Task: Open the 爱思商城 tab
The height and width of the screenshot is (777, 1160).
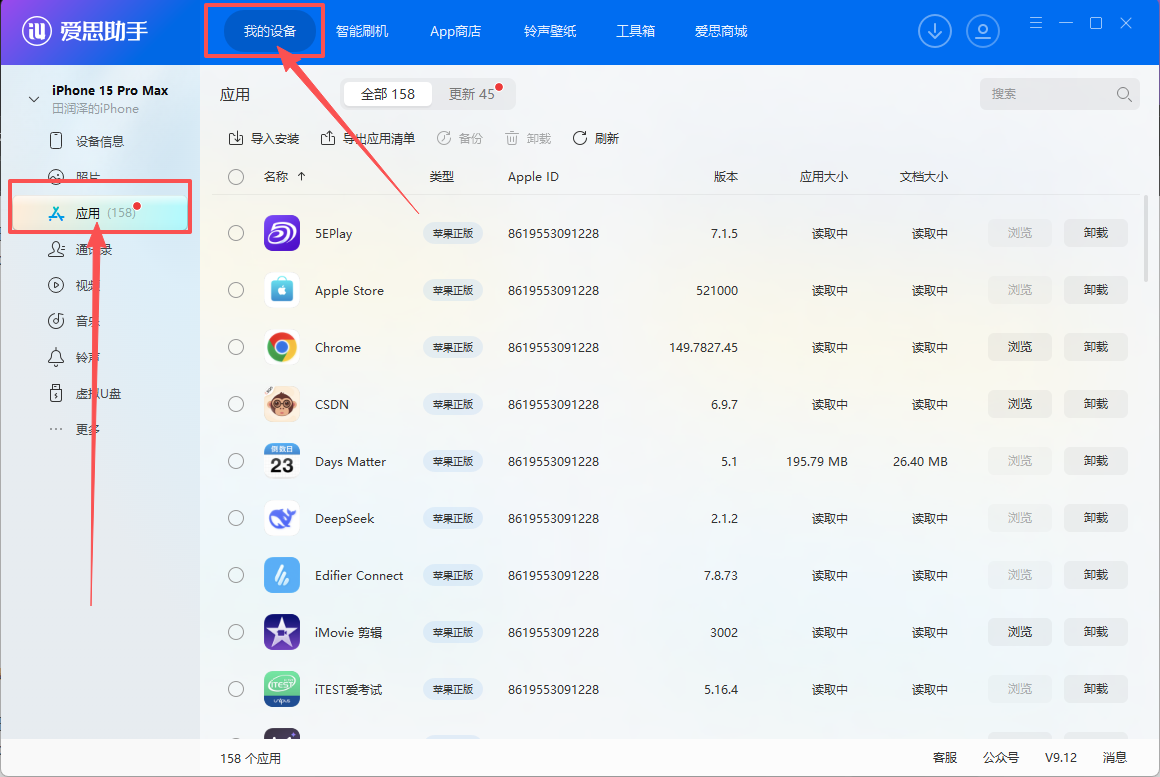Action: point(721,31)
